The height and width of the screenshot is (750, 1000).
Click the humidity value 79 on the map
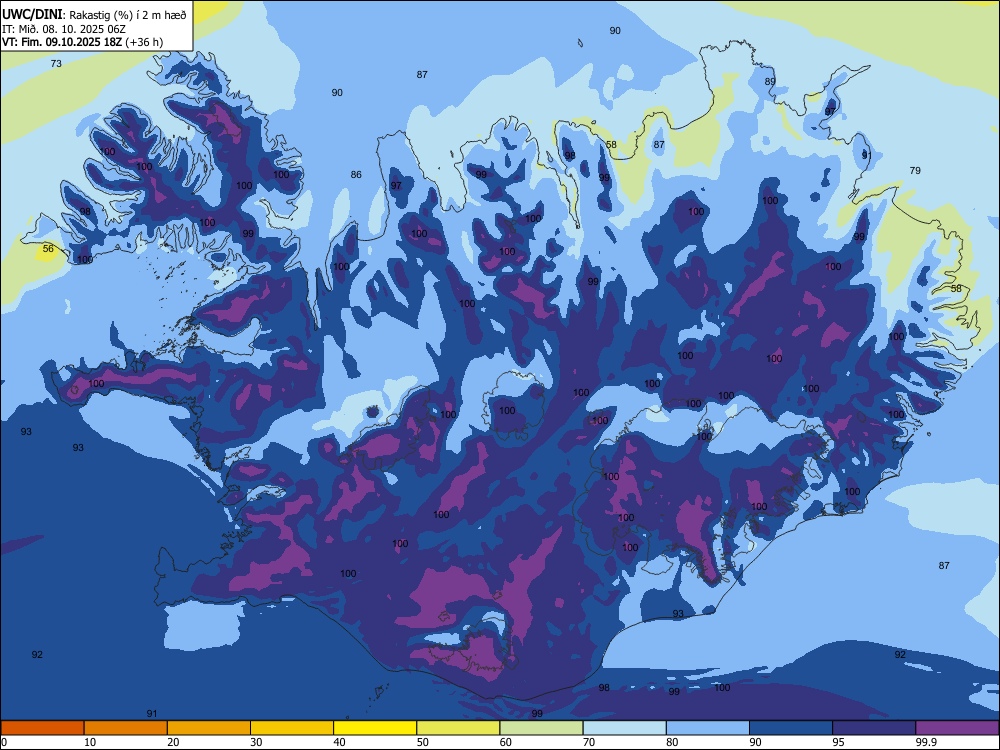pyautogui.click(x=915, y=170)
